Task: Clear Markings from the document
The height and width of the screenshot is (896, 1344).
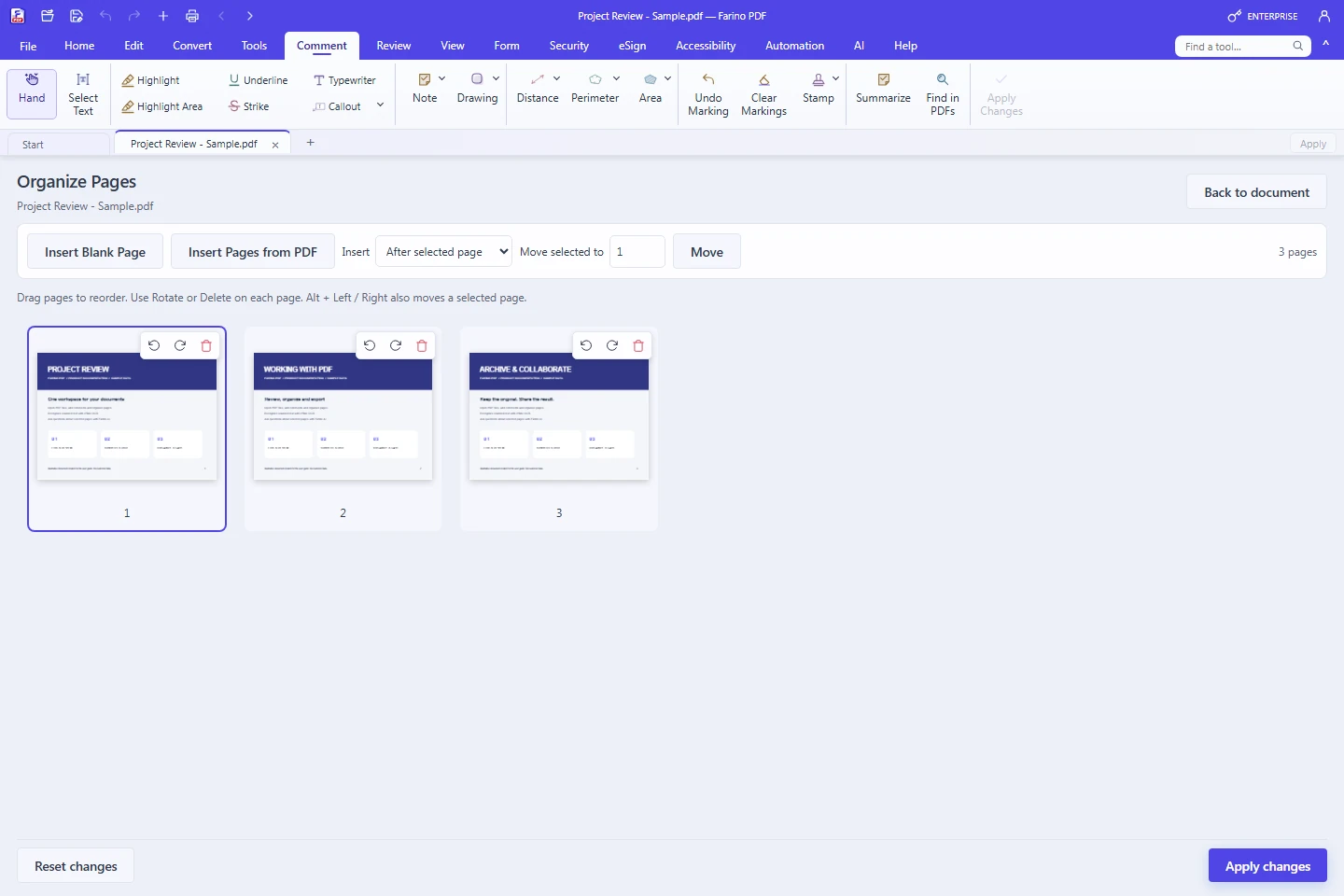Action: pyautogui.click(x=763, y=93)
